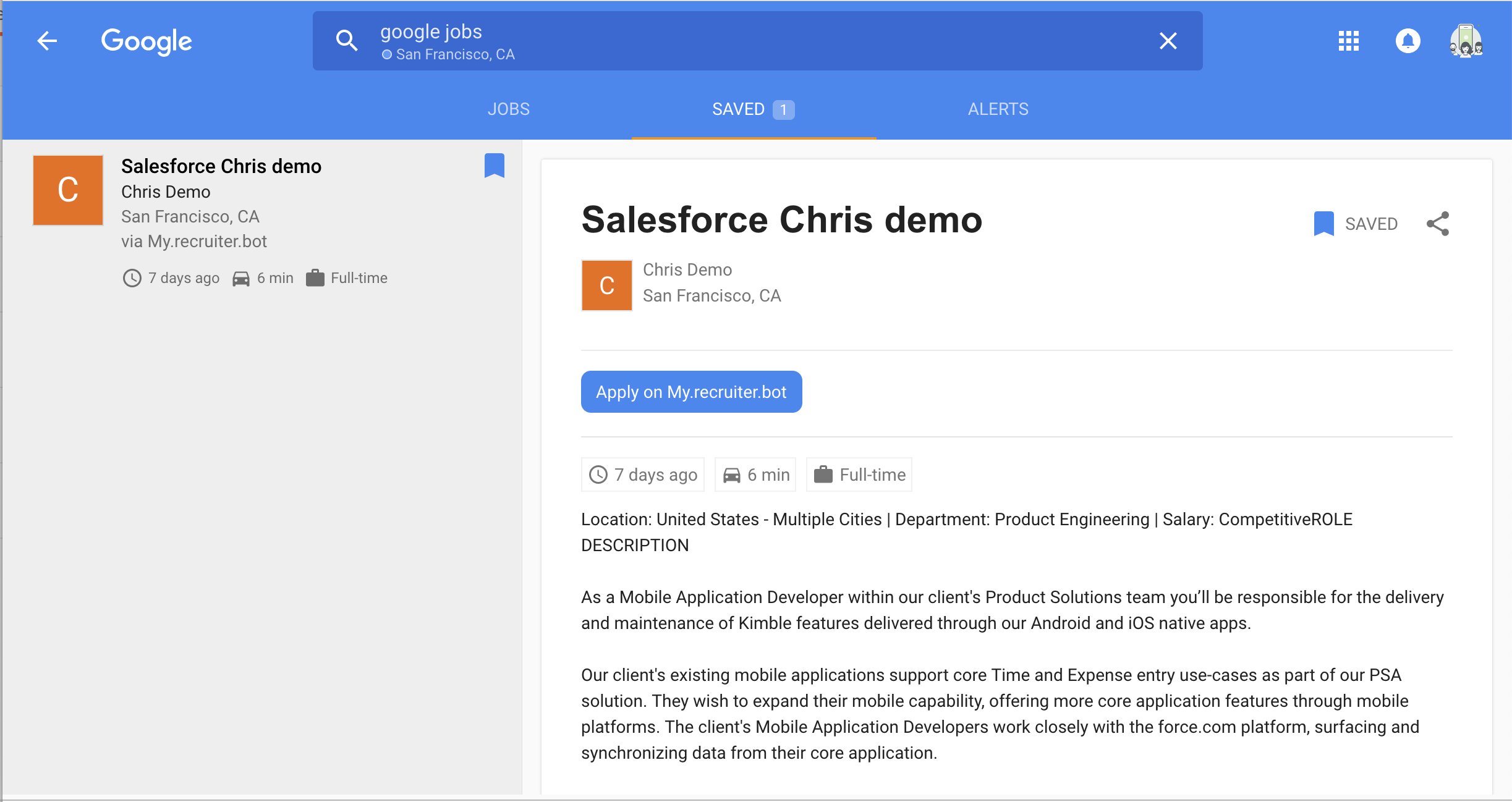The width and height of the screenshot is (1512, 802).
Task: Click the car commute icon in list card
Action: [x=241, y=279]
